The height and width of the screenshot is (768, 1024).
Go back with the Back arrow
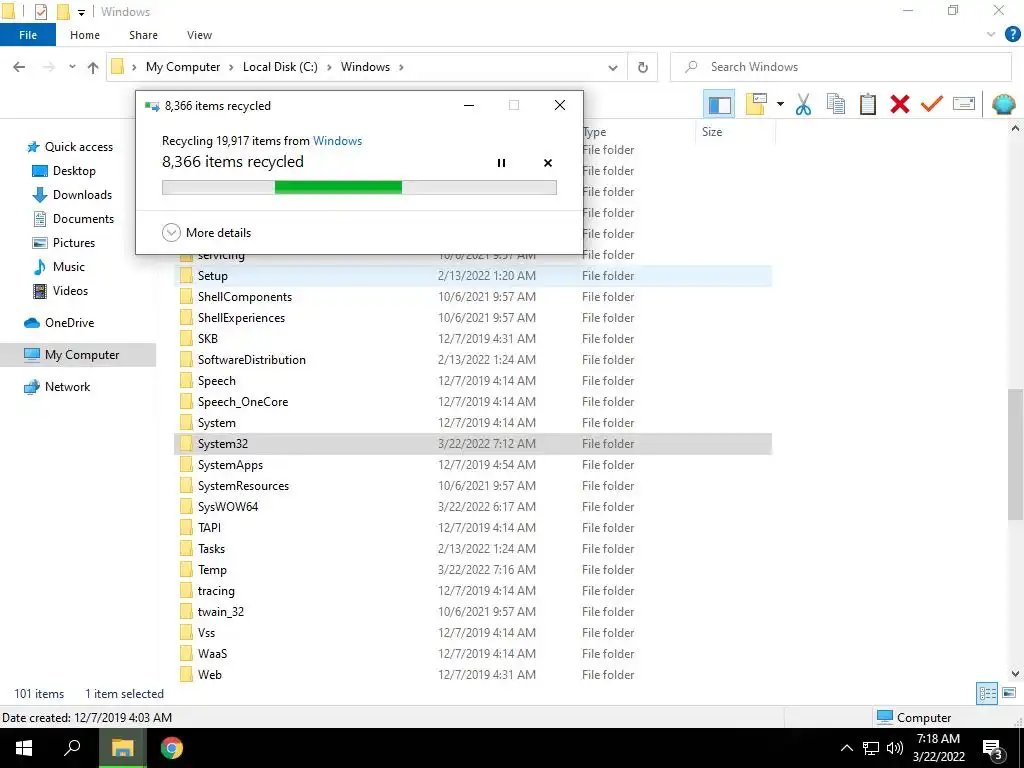tap(19, 67)
